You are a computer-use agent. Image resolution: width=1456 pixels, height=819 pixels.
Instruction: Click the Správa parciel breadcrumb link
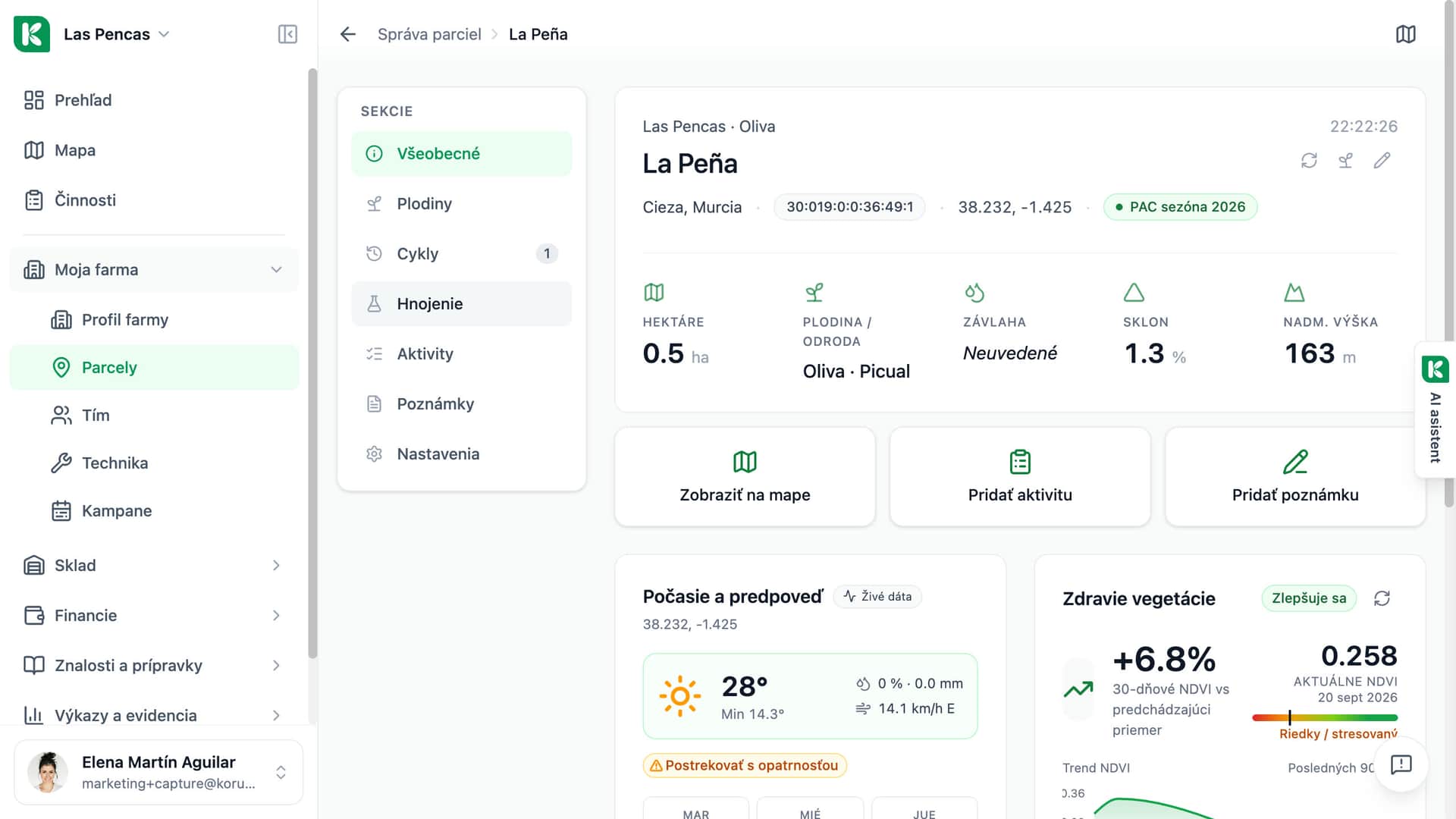tap(429, 34)
